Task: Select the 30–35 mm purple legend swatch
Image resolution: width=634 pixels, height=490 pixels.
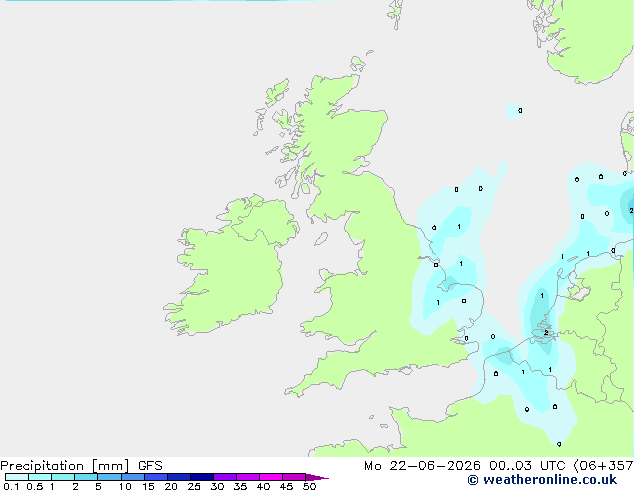Action: [225, 477]
